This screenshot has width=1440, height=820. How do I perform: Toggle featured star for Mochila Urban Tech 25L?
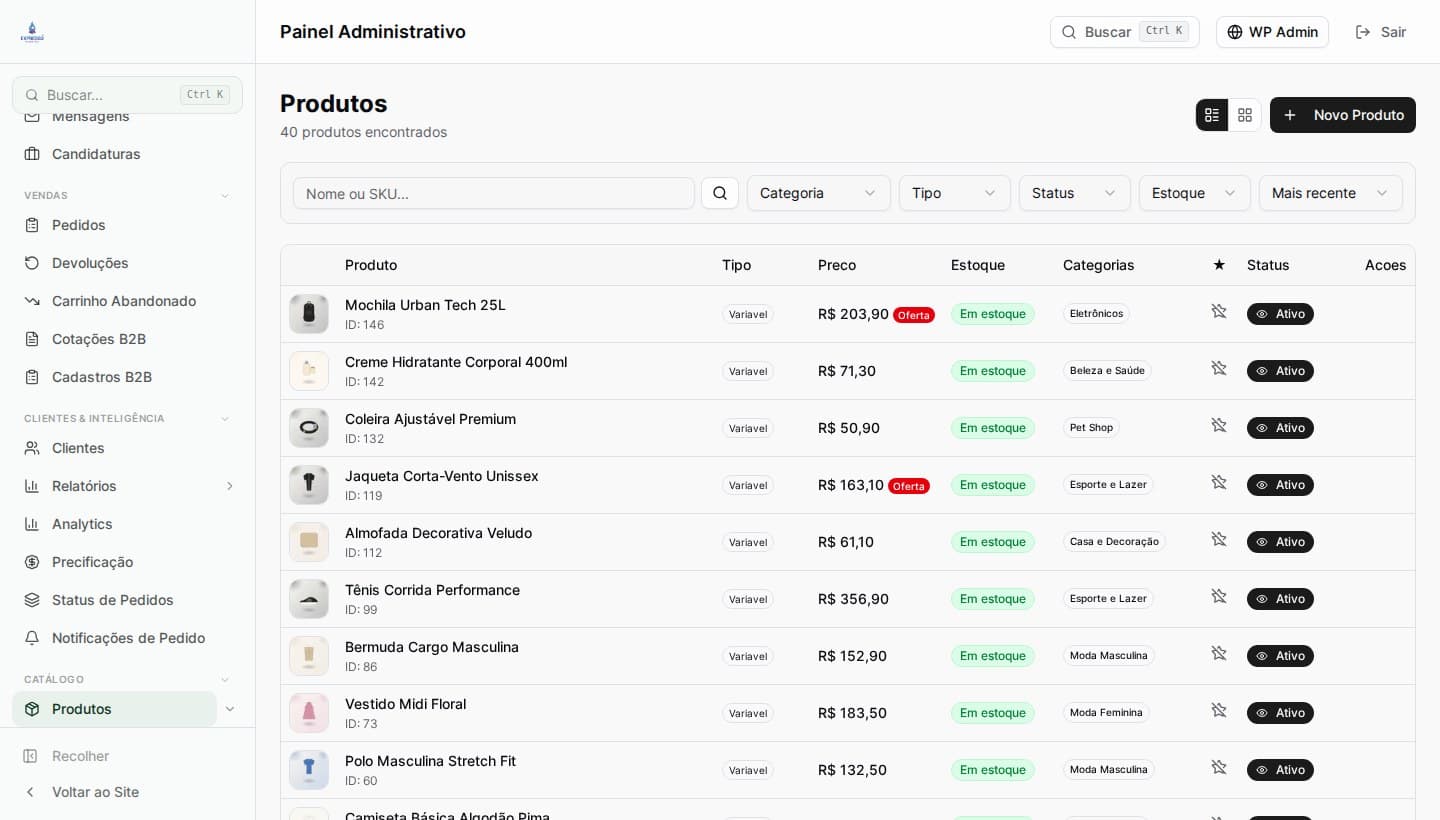pyautogui.click(x=1218, y=312)
